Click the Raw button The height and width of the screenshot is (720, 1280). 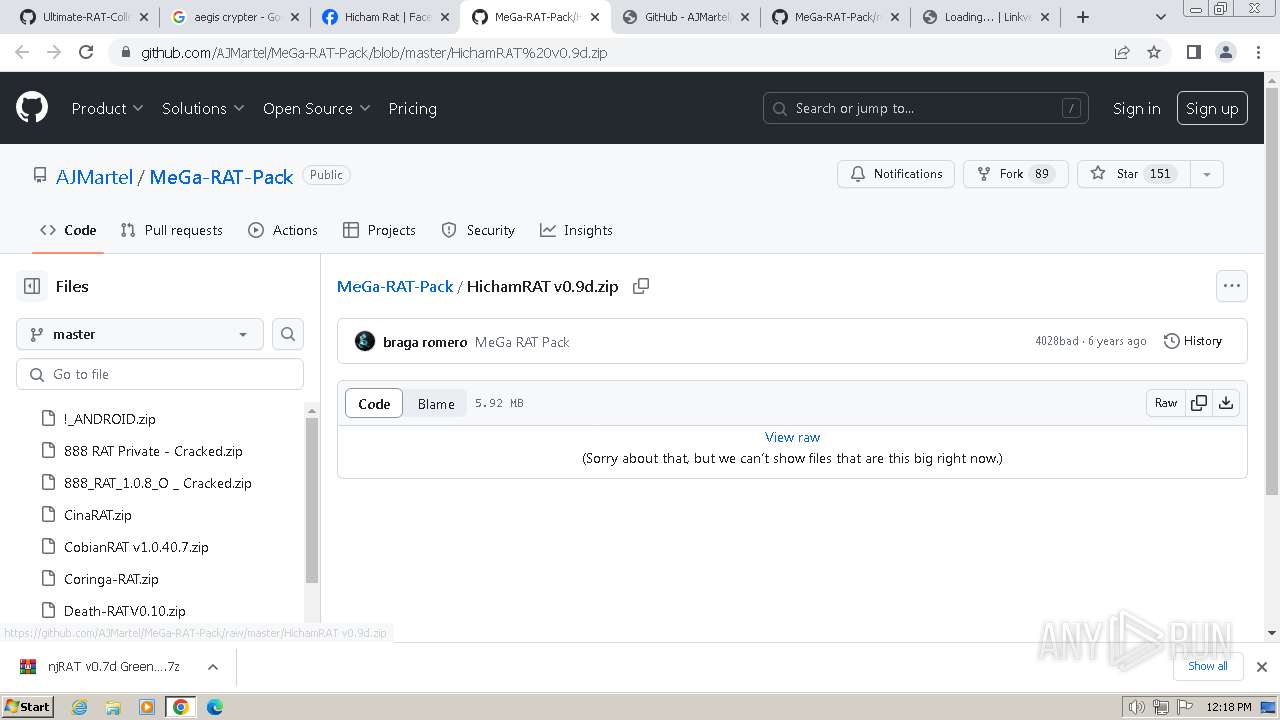click(x=1166, y=403)
